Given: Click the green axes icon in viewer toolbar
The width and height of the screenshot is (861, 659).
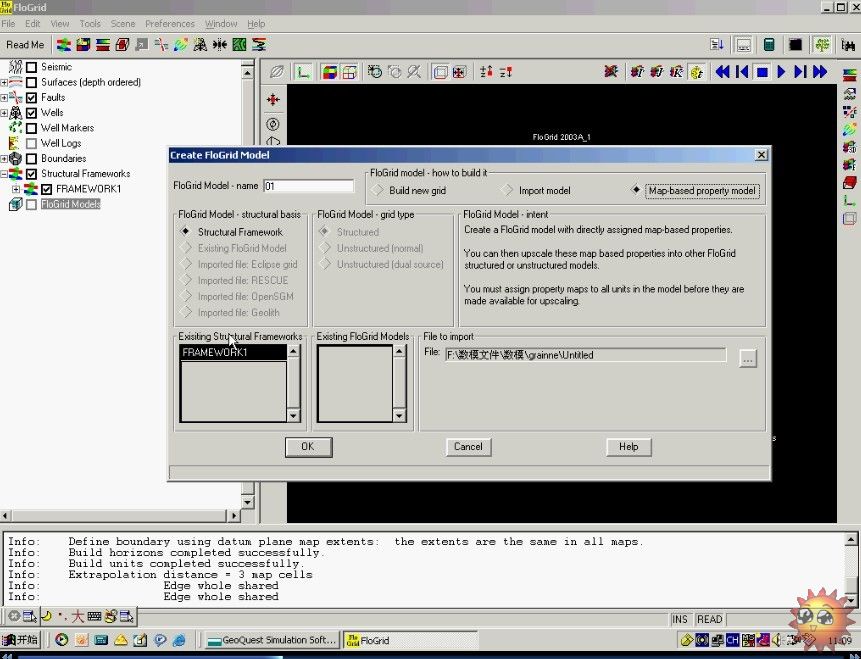Looking at the screenshot, I should 302,72.
